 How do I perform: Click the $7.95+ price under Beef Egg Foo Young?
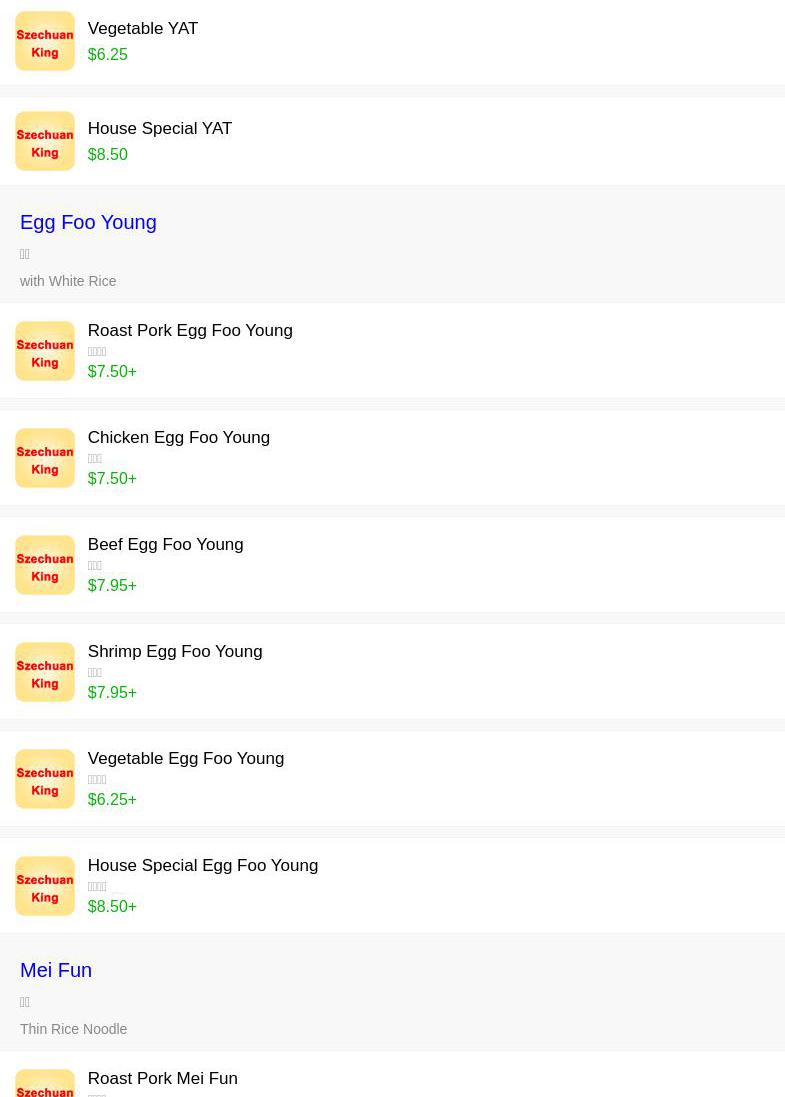tap(112, 586)
